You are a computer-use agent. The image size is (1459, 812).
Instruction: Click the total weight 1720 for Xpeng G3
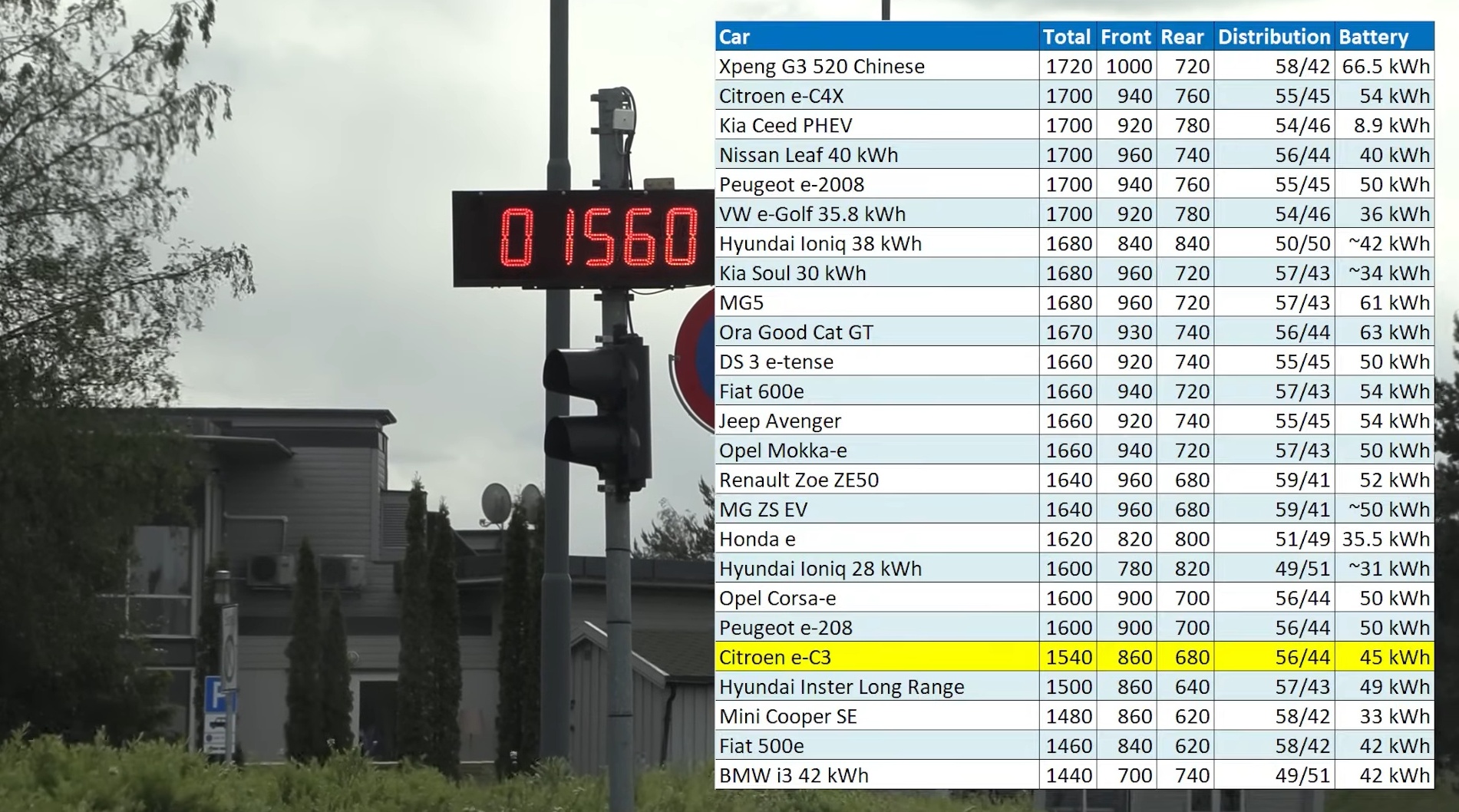1068,66
